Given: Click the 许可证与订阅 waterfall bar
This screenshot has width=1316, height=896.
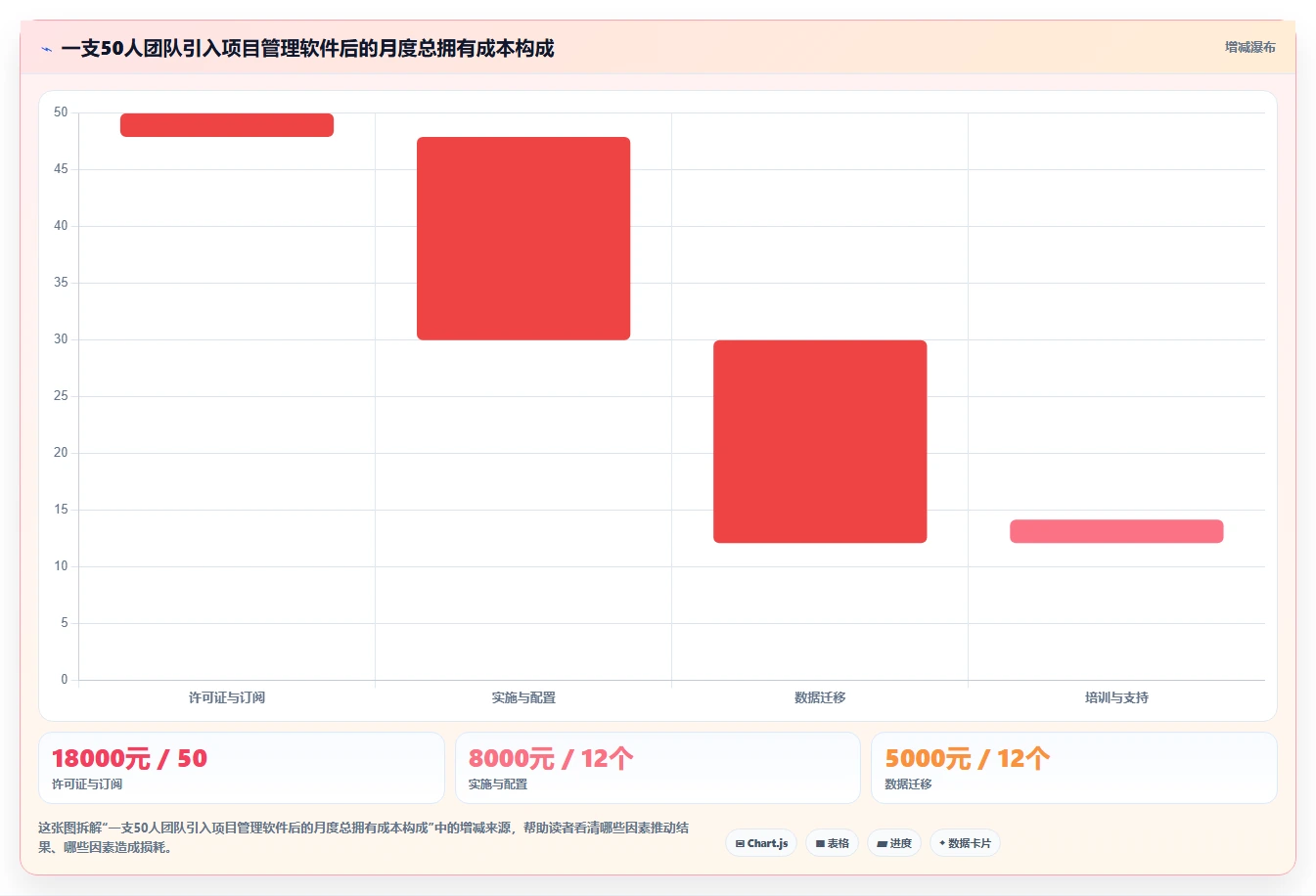Looking at the screenshot, I should pyautogui.click(x=227, y=125).
